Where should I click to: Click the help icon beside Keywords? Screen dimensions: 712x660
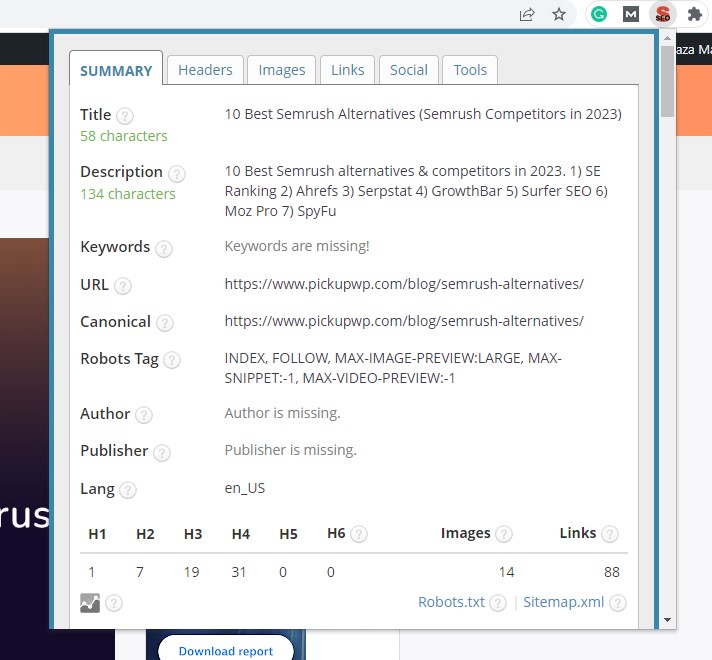pos(164,248)
